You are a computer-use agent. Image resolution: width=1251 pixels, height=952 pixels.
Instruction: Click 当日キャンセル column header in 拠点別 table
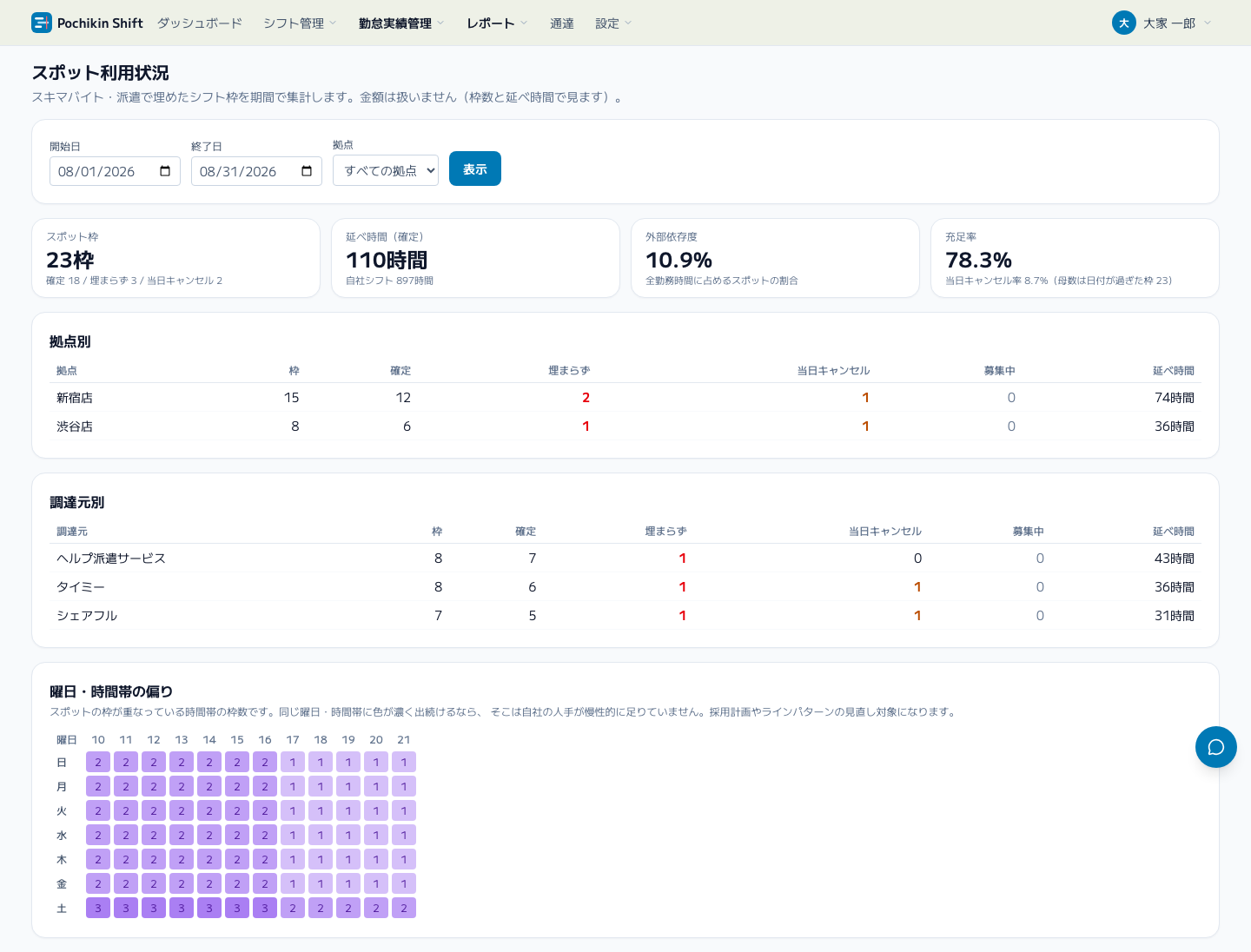coord(833,371)
